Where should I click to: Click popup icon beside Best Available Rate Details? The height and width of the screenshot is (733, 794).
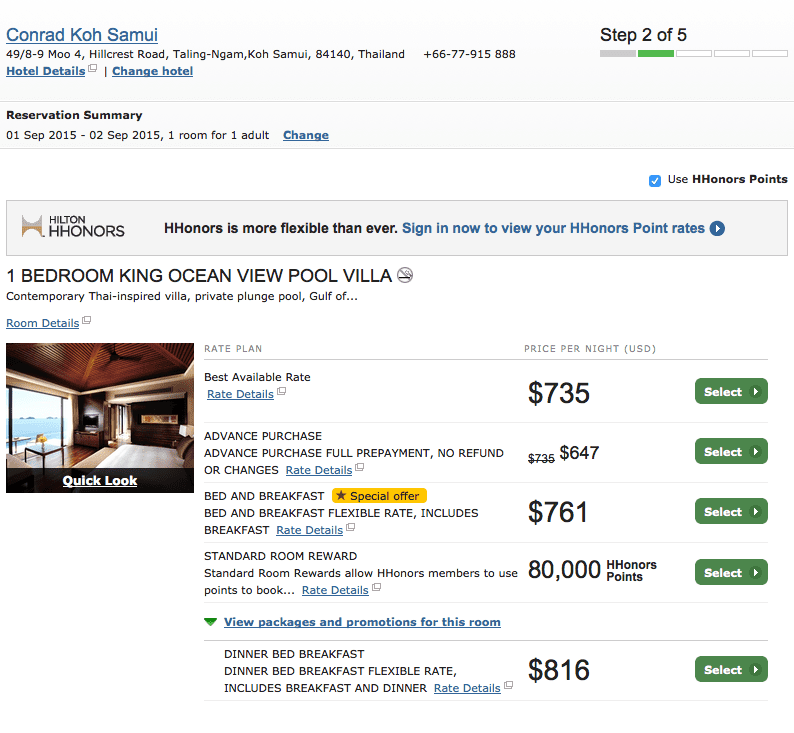coord(282,391)
